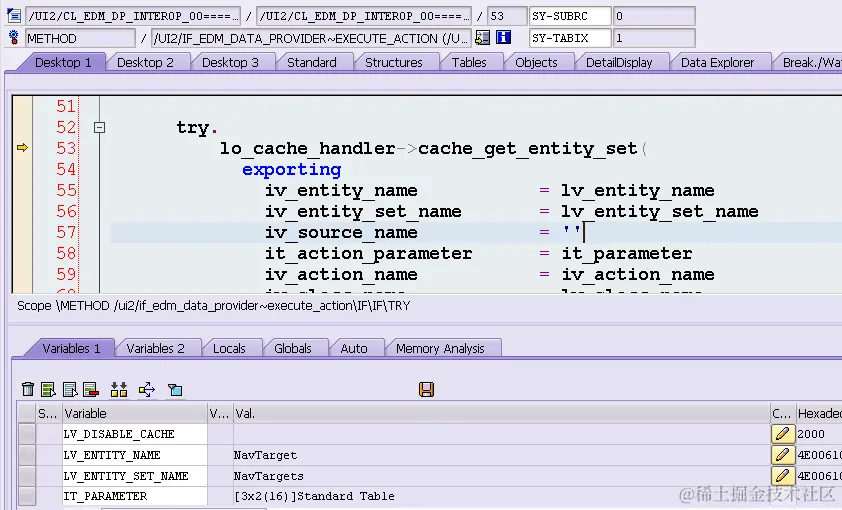
Task: Click the SY-TABIX field
Action: [x=570, y=38]
